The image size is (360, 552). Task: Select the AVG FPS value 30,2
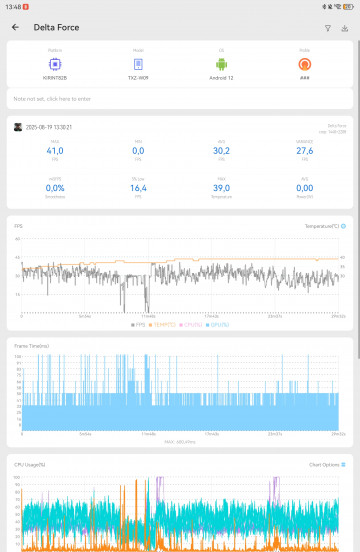pyautogui.click(x=221, y=151)
